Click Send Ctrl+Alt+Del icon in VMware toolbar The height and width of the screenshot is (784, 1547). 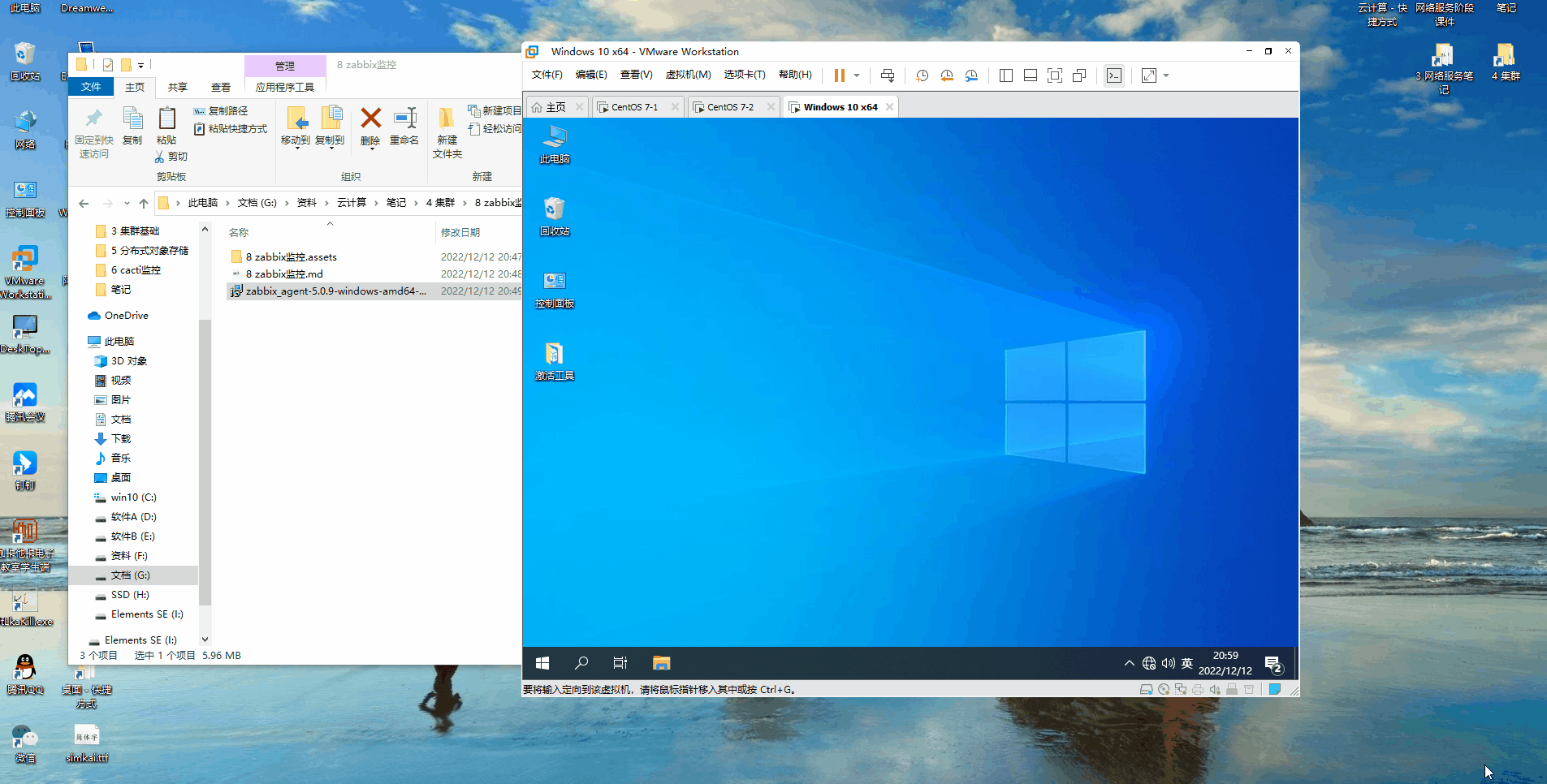pyautogui.click(x=888, y=75)
